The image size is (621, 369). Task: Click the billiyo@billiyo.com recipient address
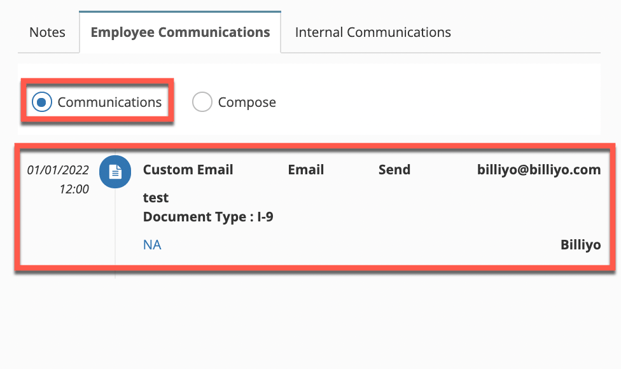[539, 170]
